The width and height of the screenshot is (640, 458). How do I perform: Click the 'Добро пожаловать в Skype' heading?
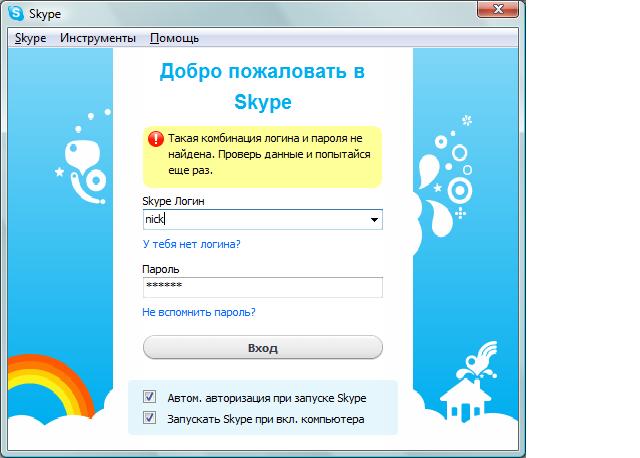tap(262, 86)
